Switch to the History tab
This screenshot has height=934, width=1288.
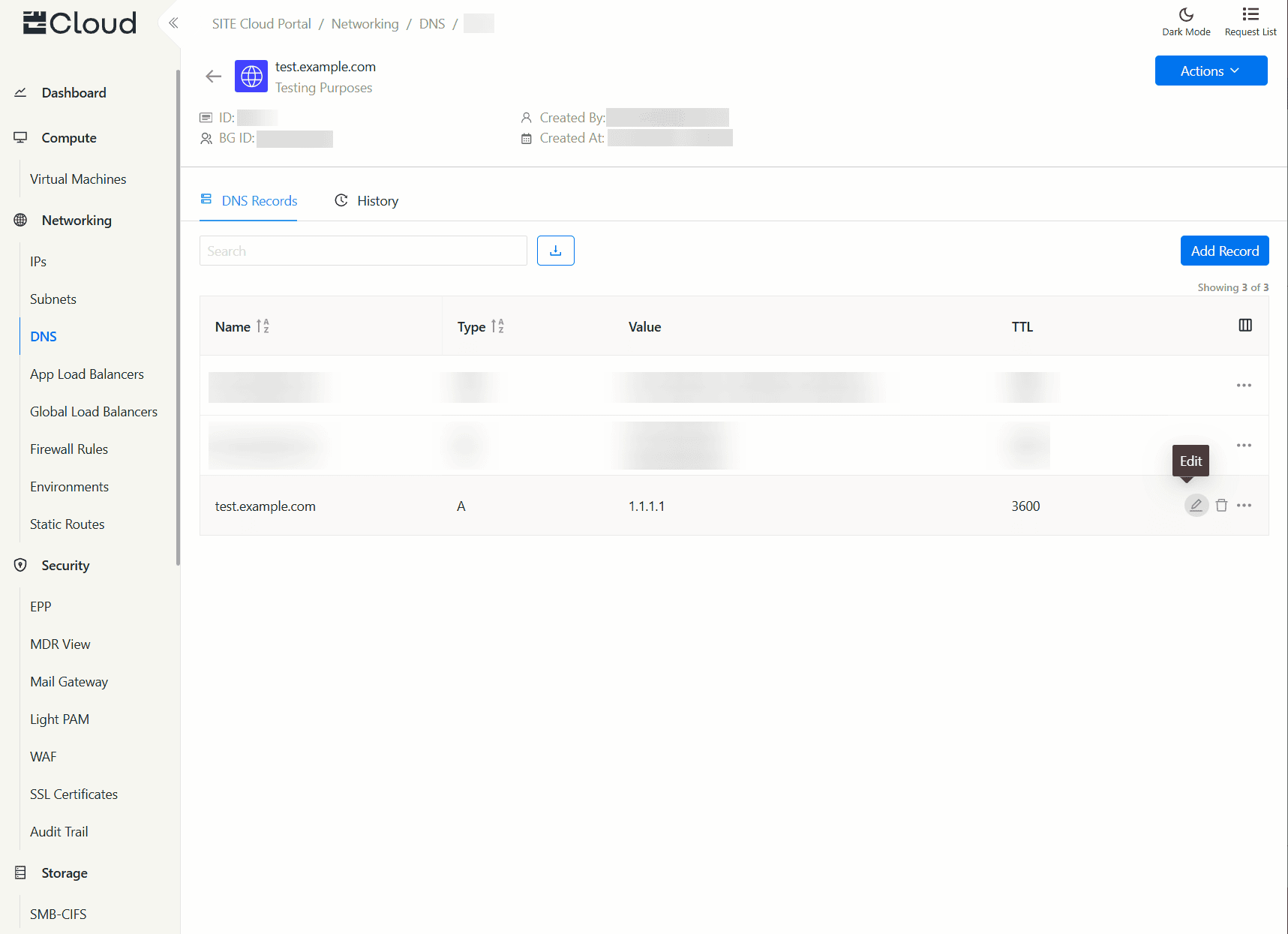coord(367,201)
